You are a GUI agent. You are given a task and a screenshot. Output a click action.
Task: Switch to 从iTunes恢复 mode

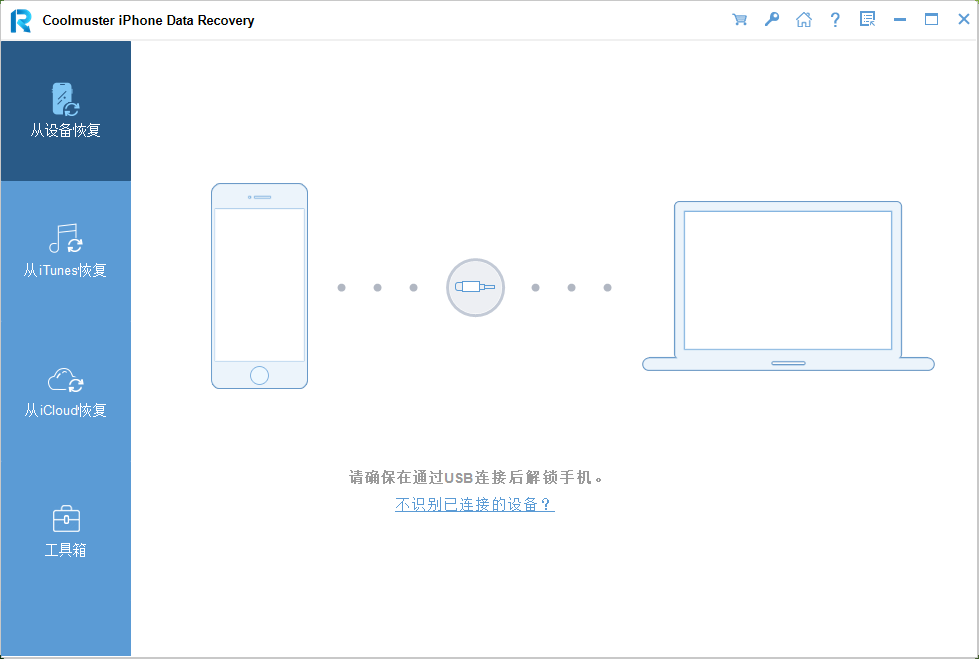click(x=66, y=251)
